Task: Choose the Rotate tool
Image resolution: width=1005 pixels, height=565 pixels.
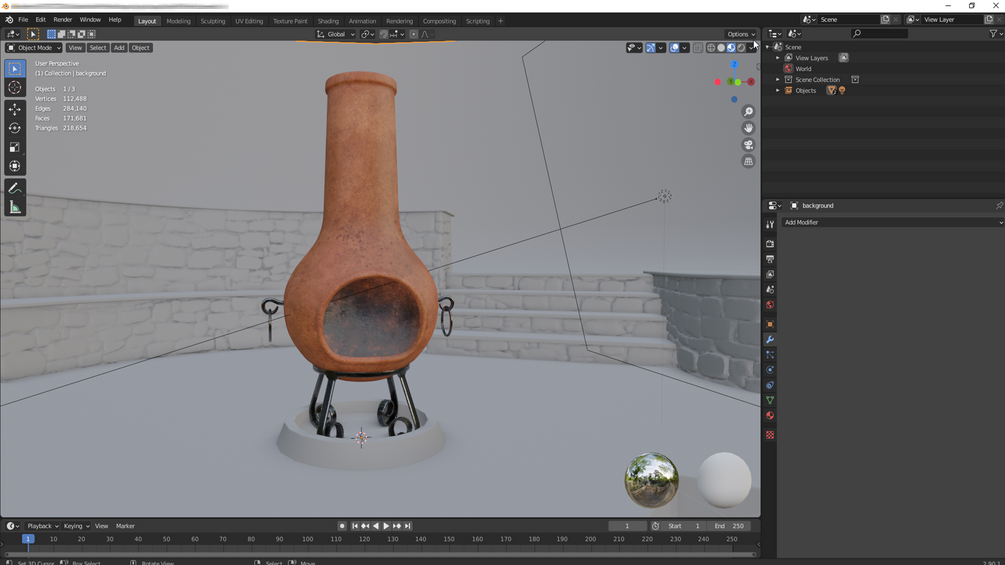Action: click(15, 128)
